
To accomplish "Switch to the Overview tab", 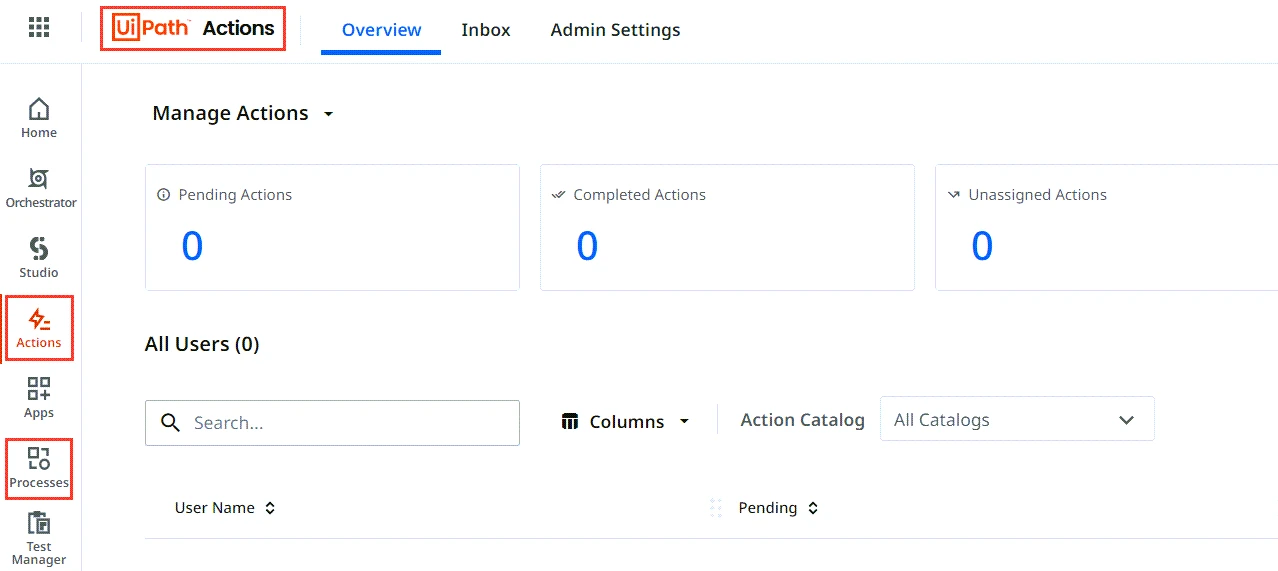I will click(x=381, y=30).
